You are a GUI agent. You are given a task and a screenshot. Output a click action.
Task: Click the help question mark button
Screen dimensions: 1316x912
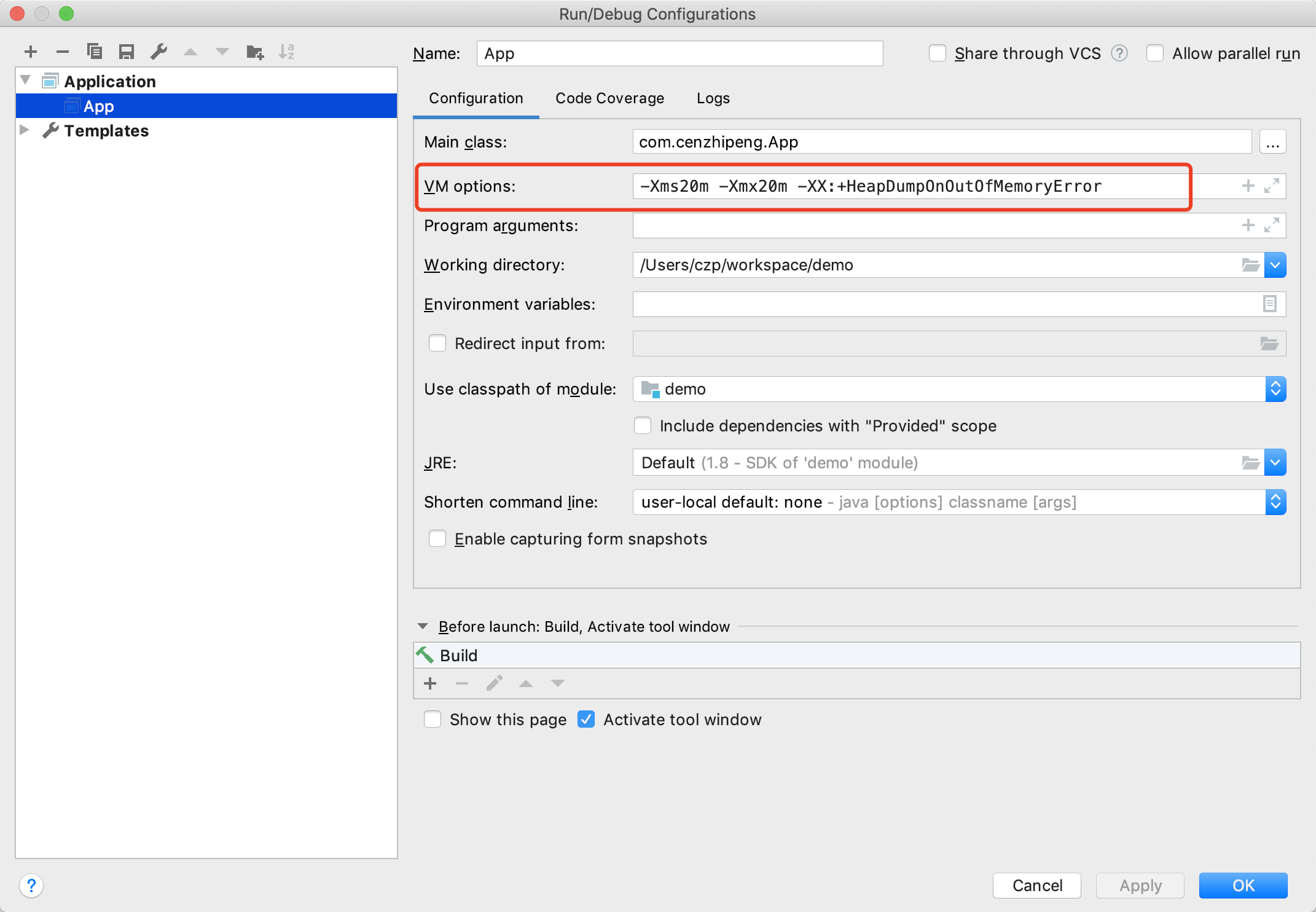pos(31,886)
